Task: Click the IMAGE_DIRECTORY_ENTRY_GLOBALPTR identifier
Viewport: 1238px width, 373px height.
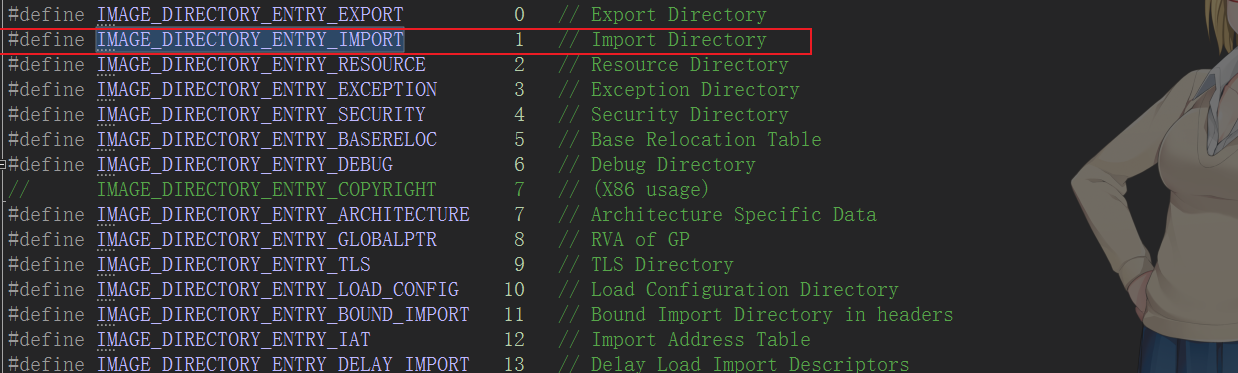Action: 267,240
